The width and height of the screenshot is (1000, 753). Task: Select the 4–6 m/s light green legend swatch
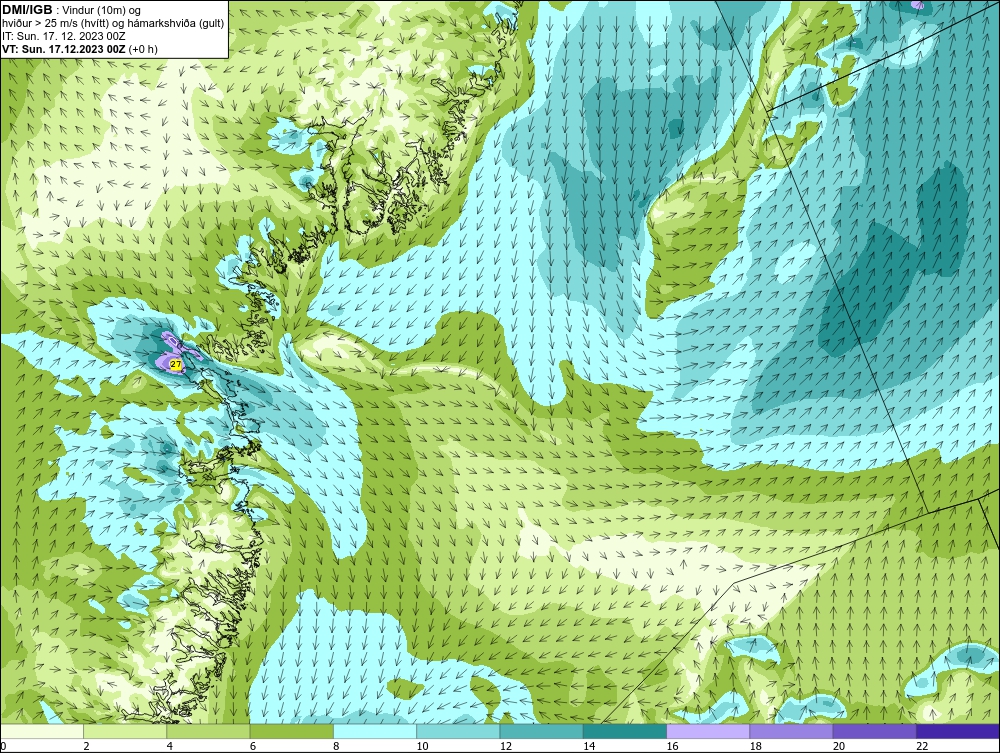click(x=209, y=731)
